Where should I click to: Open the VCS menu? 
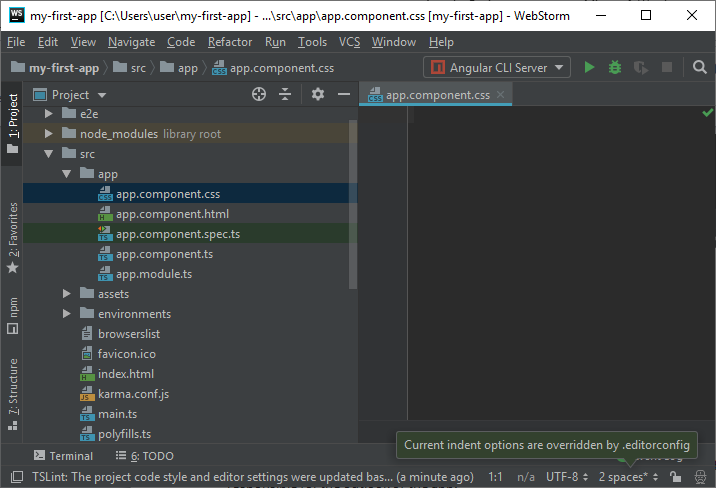pos(349,42)
